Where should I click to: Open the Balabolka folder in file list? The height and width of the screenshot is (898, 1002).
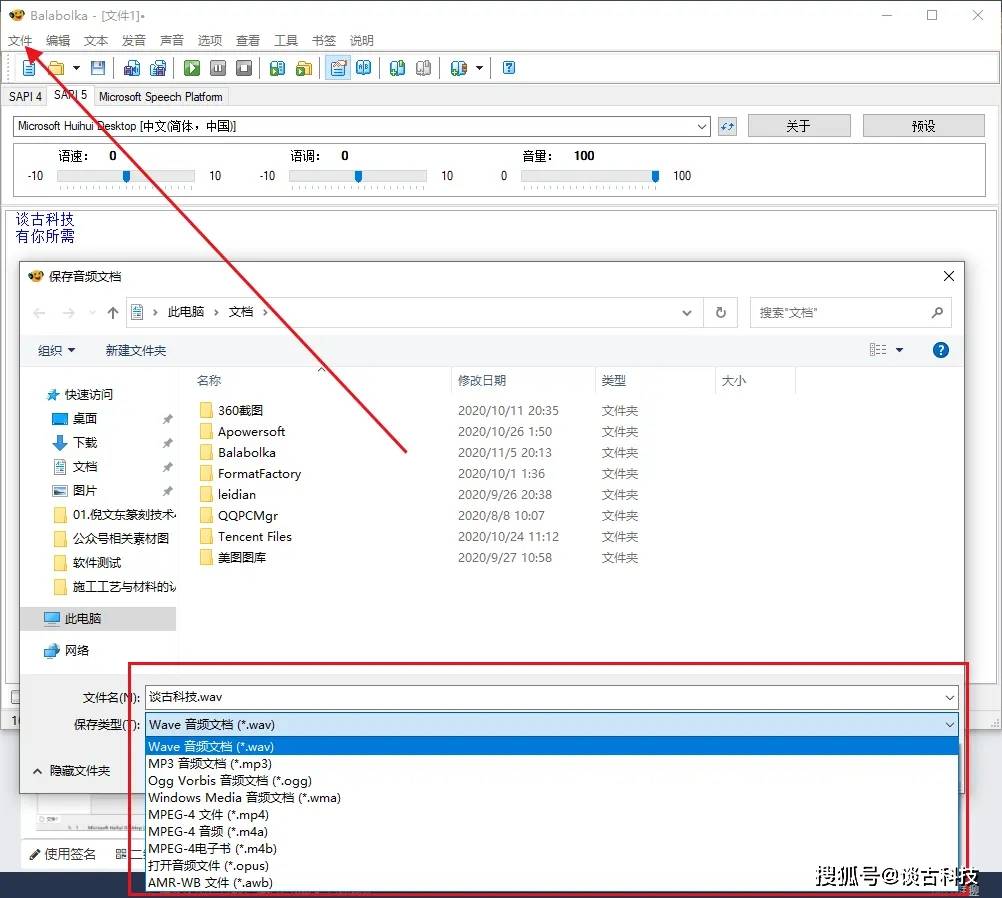(x=246, y=452)
